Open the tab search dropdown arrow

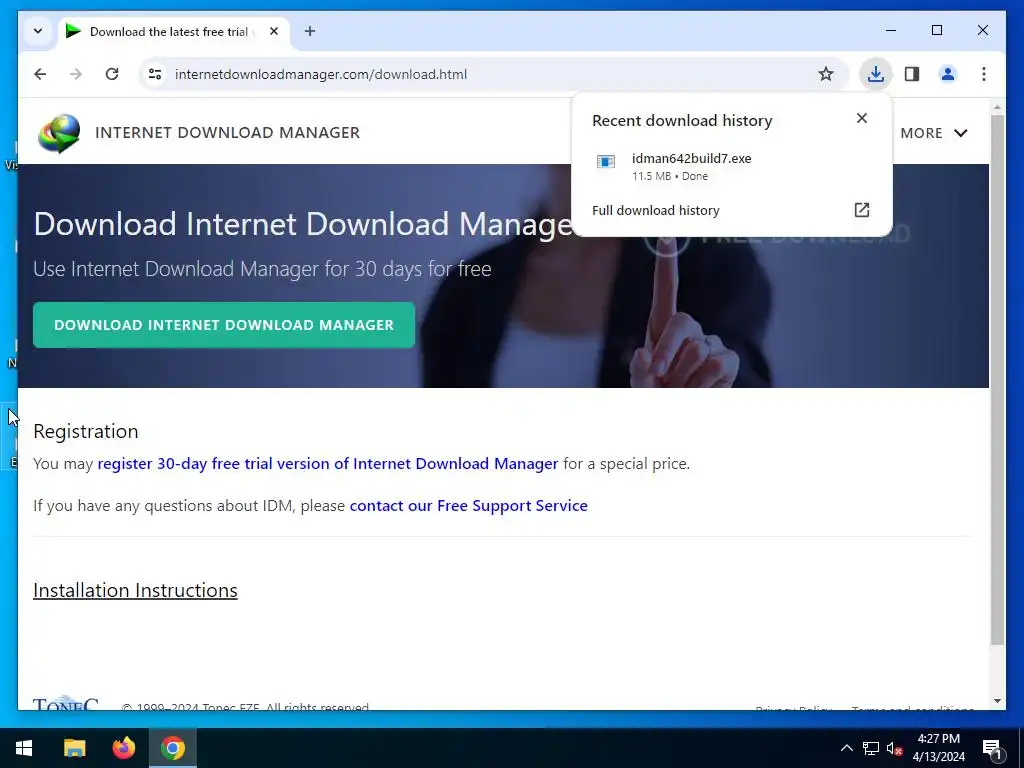[38, 31]
